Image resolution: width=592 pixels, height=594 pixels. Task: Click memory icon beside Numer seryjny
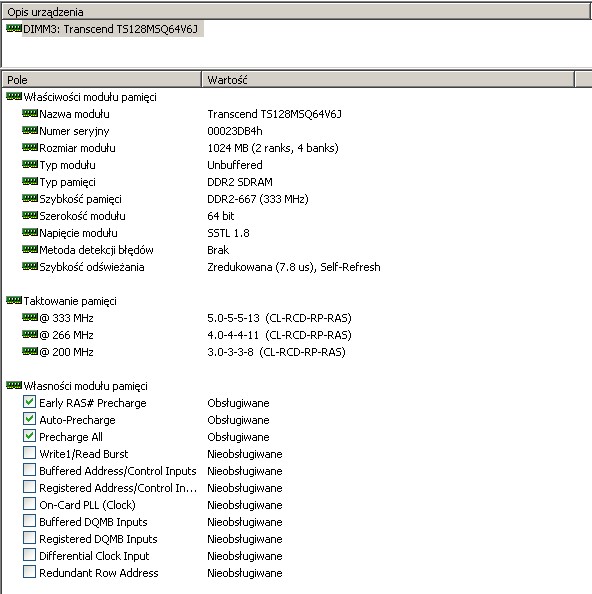(x=30, y=131)
